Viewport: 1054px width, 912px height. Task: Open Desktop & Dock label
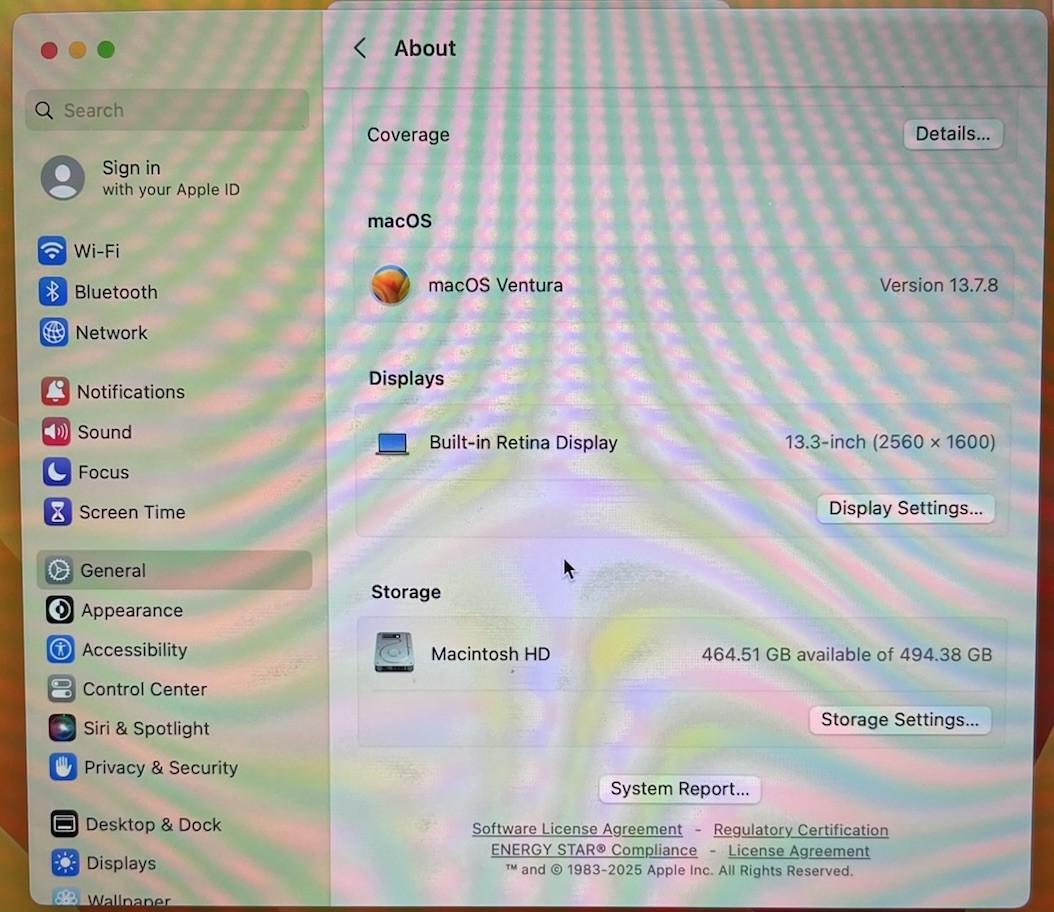point(153,824)
